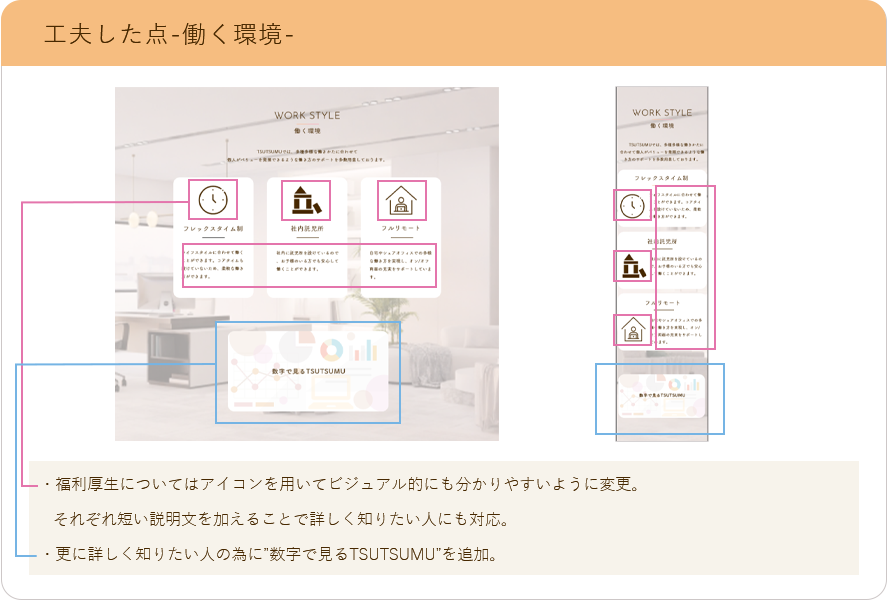Open the 数字で見るTSUTSUMU banner in mobile mockup
The width and height of the screenshot is (887, 600).
point(661,397)
